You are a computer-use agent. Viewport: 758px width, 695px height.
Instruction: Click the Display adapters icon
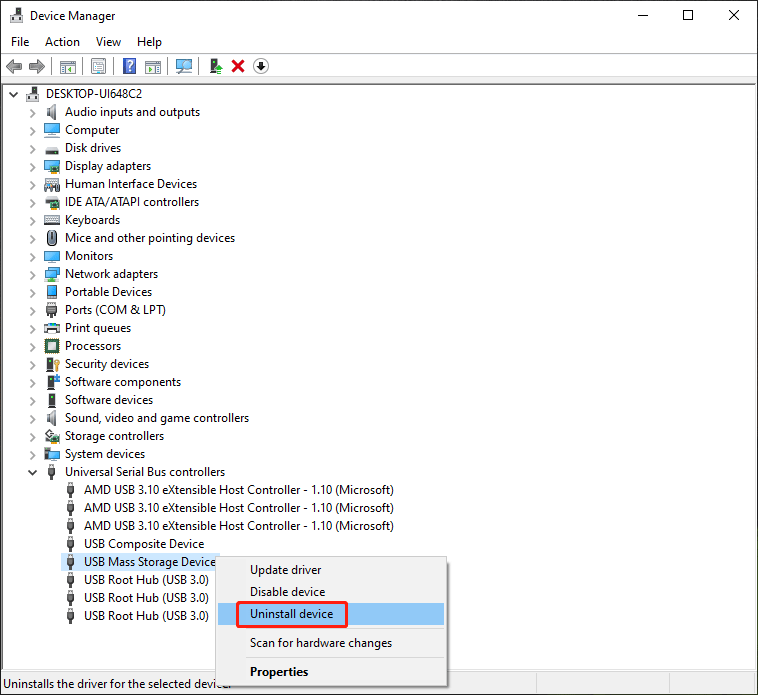(52, 166)
